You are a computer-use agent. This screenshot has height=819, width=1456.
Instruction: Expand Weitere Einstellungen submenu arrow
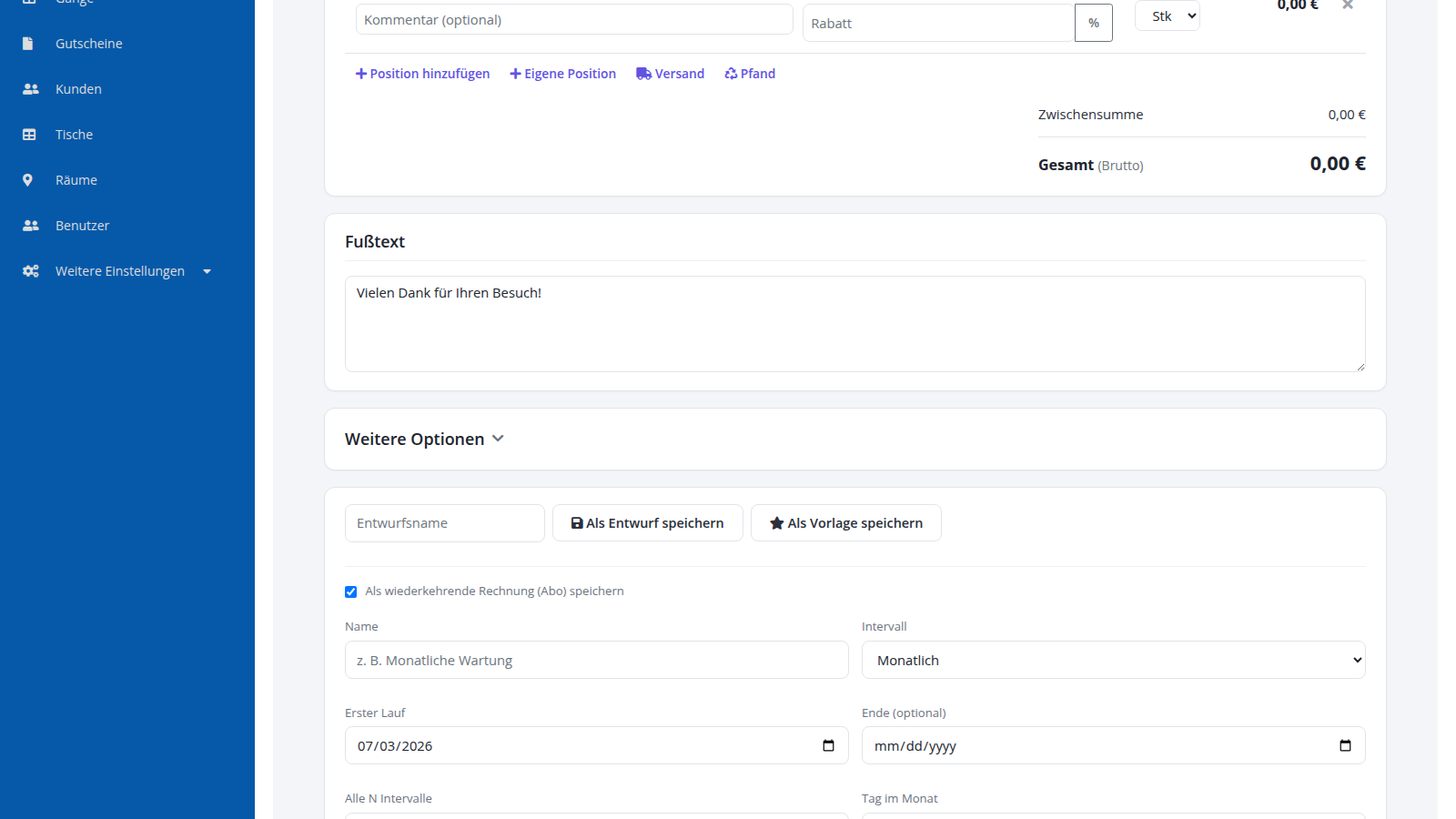(207, 271)
